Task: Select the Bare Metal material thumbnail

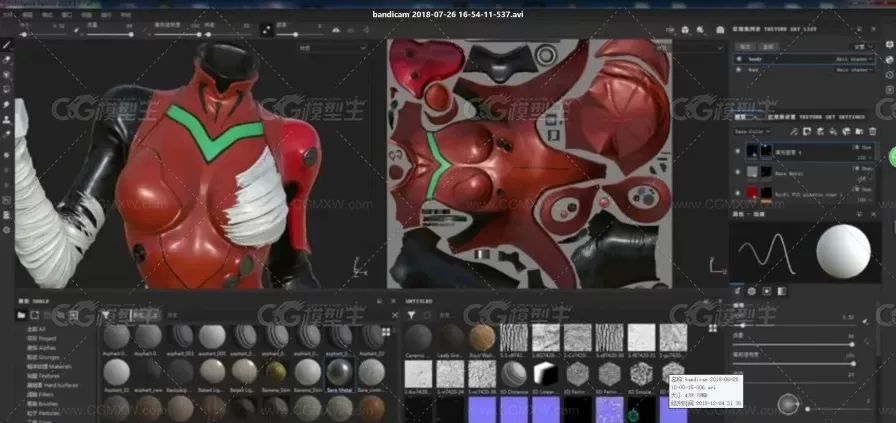Action: click(339, 372)
